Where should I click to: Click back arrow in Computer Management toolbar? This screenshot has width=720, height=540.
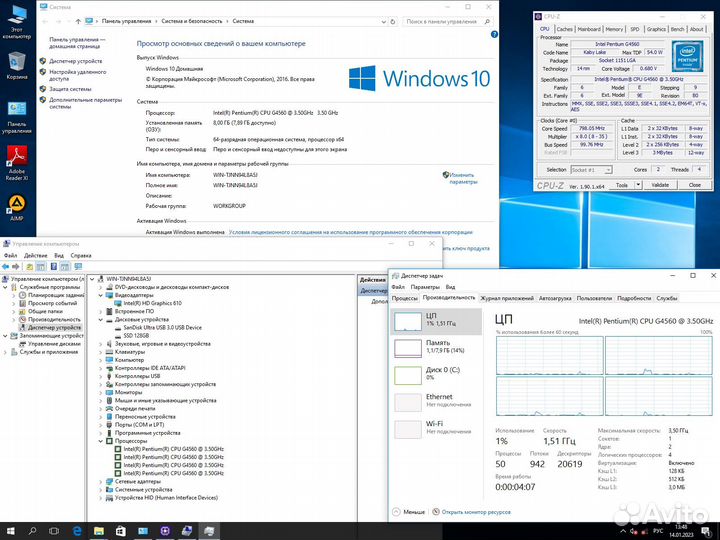pos(6,266)
